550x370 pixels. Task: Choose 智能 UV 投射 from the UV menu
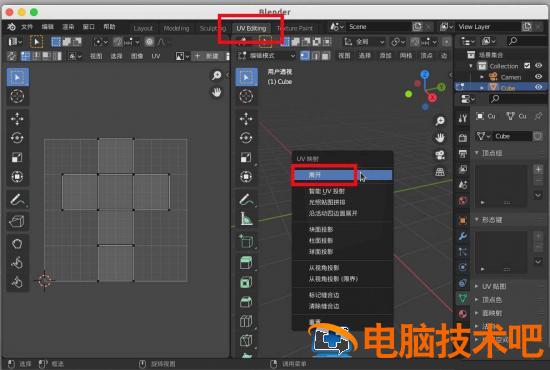[342, 191]
